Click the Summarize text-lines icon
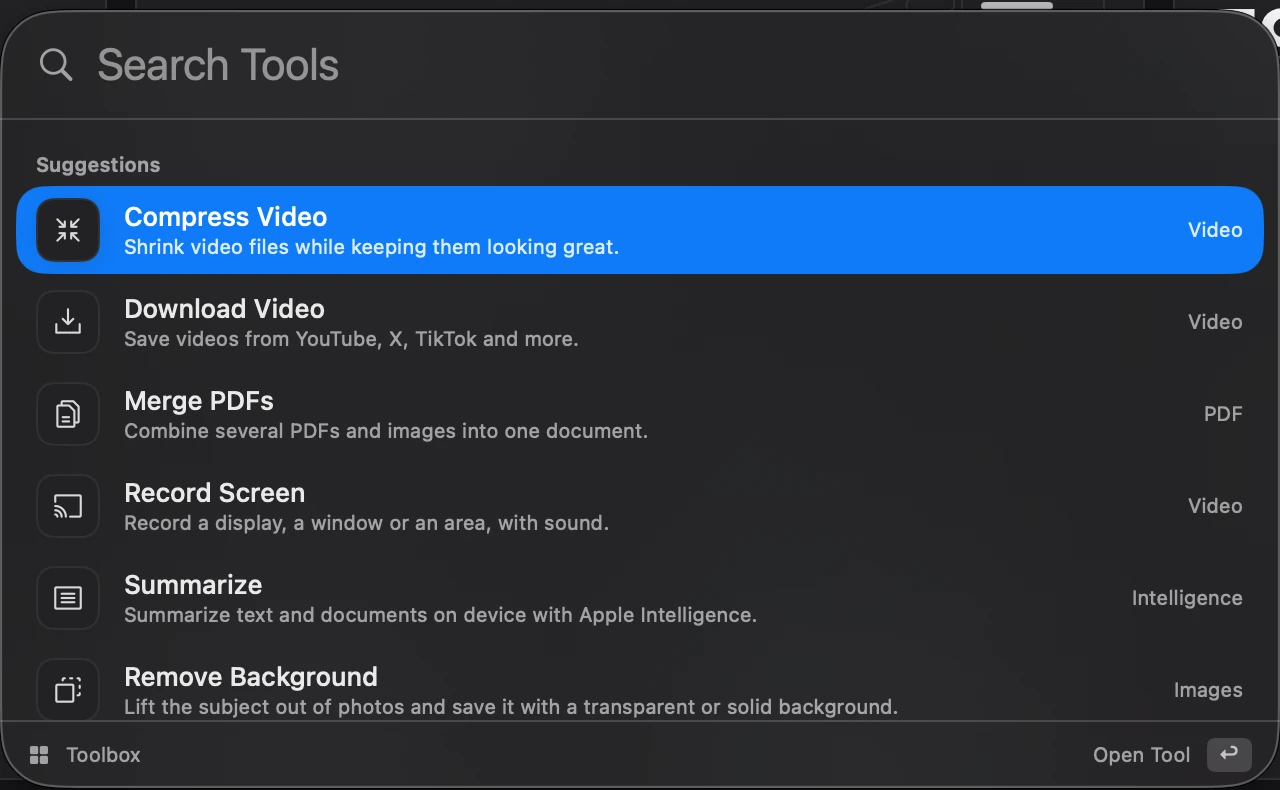Image resolution: width=1280 pixels, height=790 pixels. [x=68, y=598]
